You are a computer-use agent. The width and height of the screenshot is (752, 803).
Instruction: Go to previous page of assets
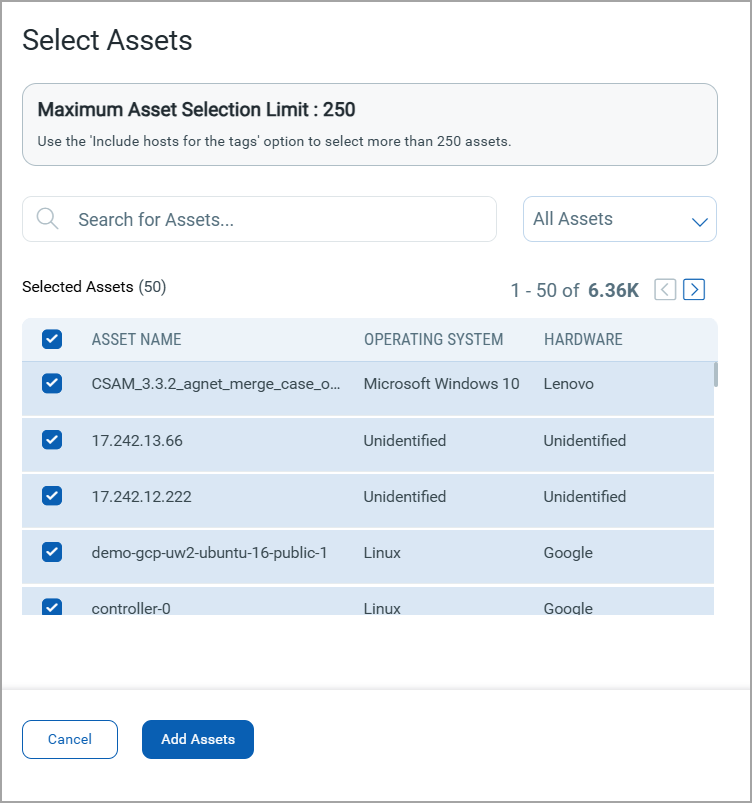pyautogui.click(x=665, y=289)
